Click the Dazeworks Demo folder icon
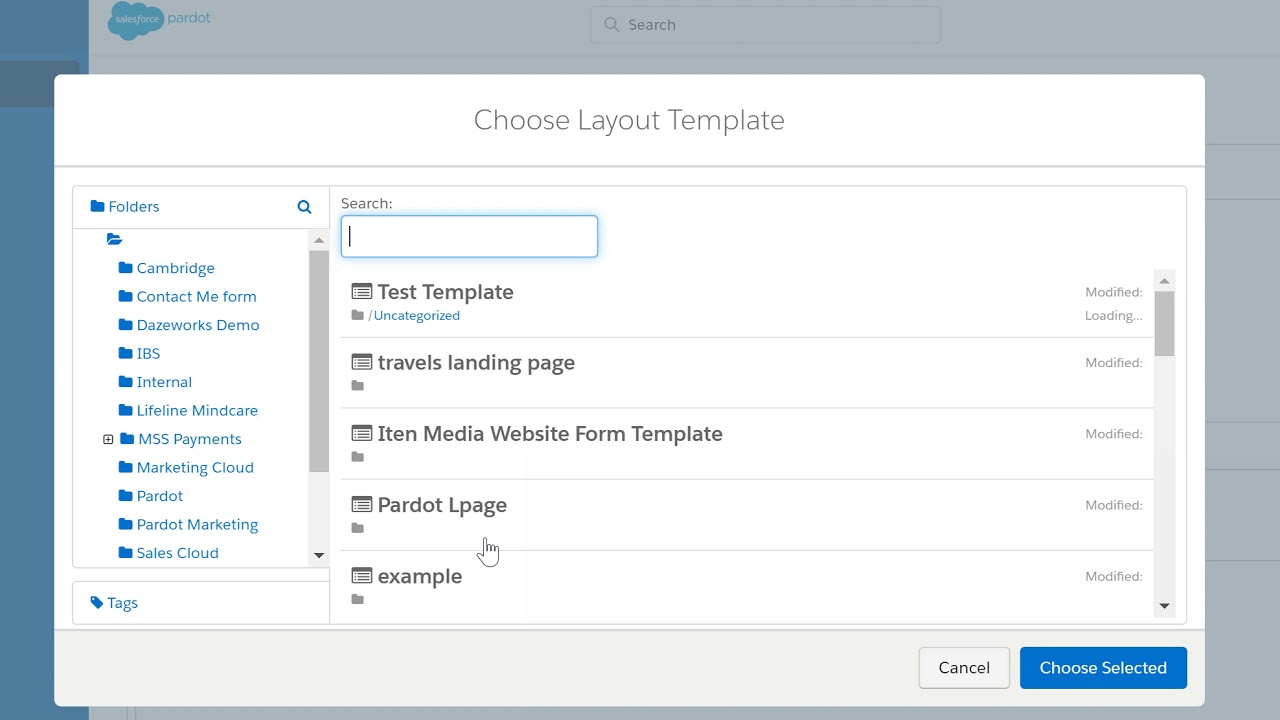 (125, 325)
